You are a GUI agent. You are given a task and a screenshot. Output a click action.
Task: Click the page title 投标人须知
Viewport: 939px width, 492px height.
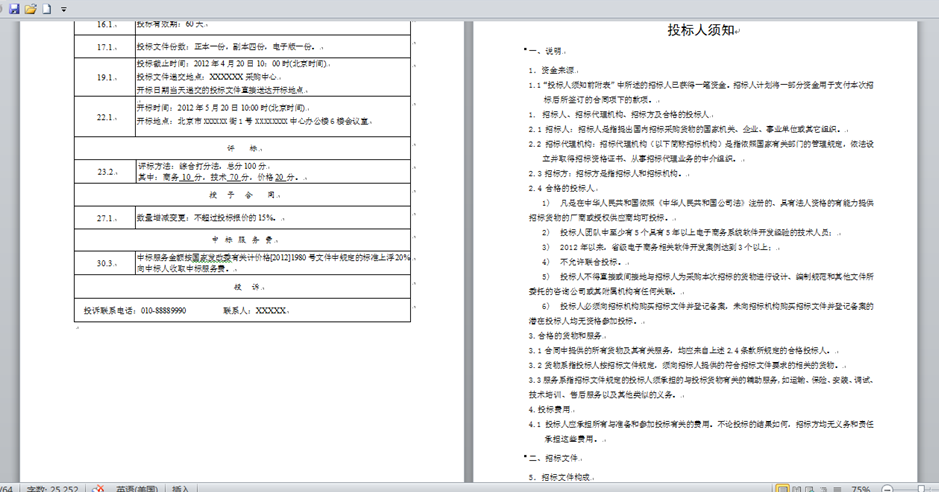[x=701, y=30]
